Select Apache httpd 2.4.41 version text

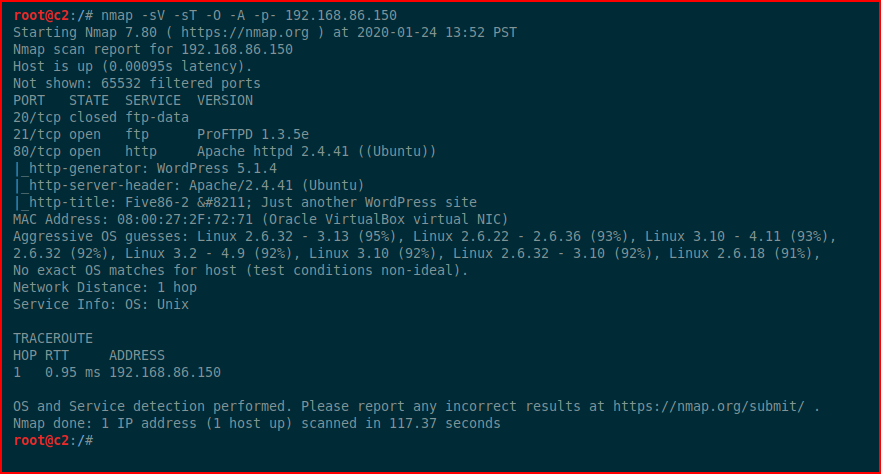click(273, 152)
